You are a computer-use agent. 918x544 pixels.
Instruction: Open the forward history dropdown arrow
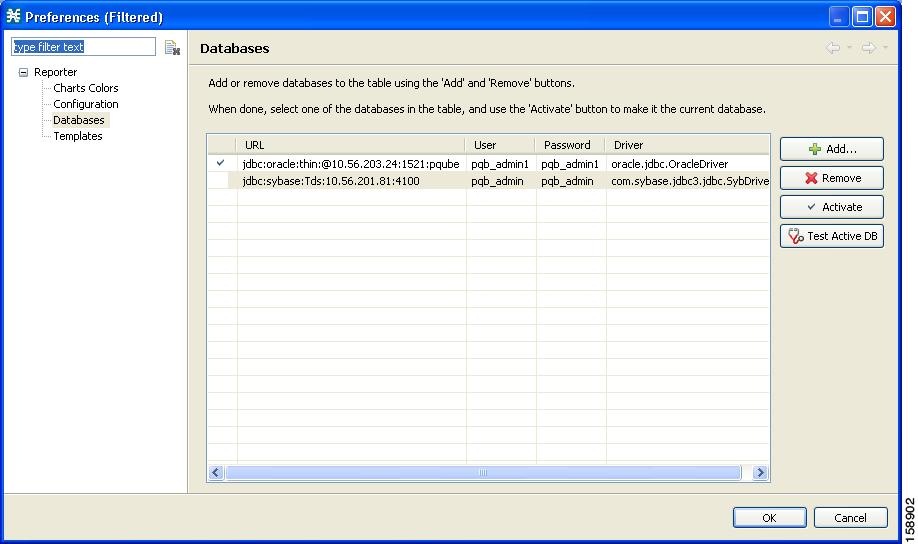[x=885, y=47]
